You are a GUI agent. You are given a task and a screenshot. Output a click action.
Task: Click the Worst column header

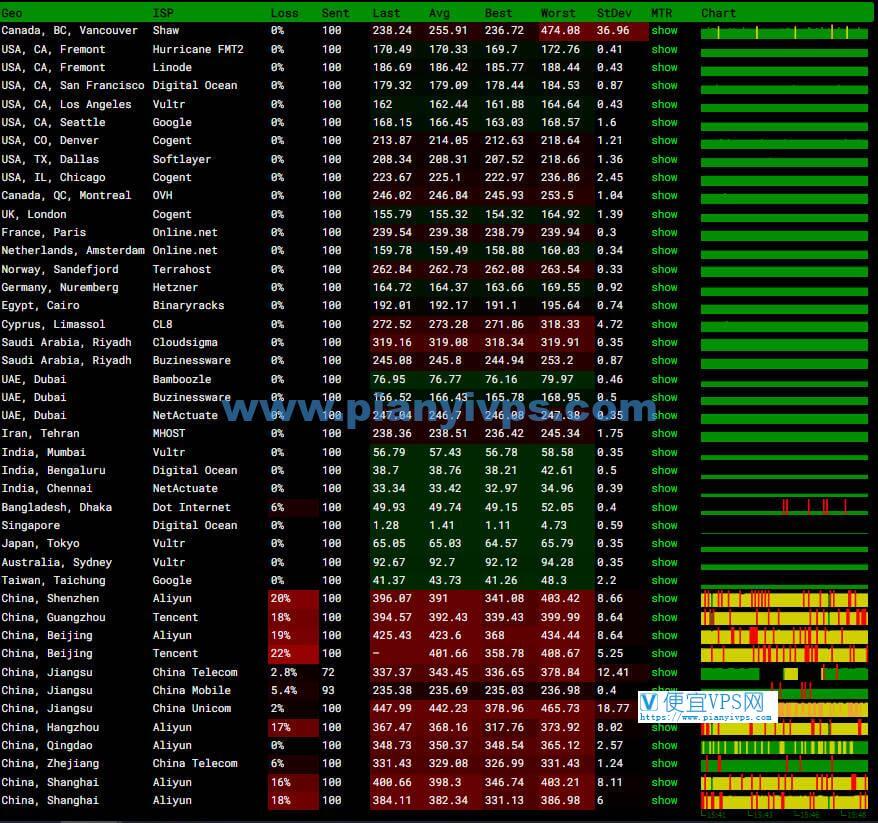pos(558,13)
